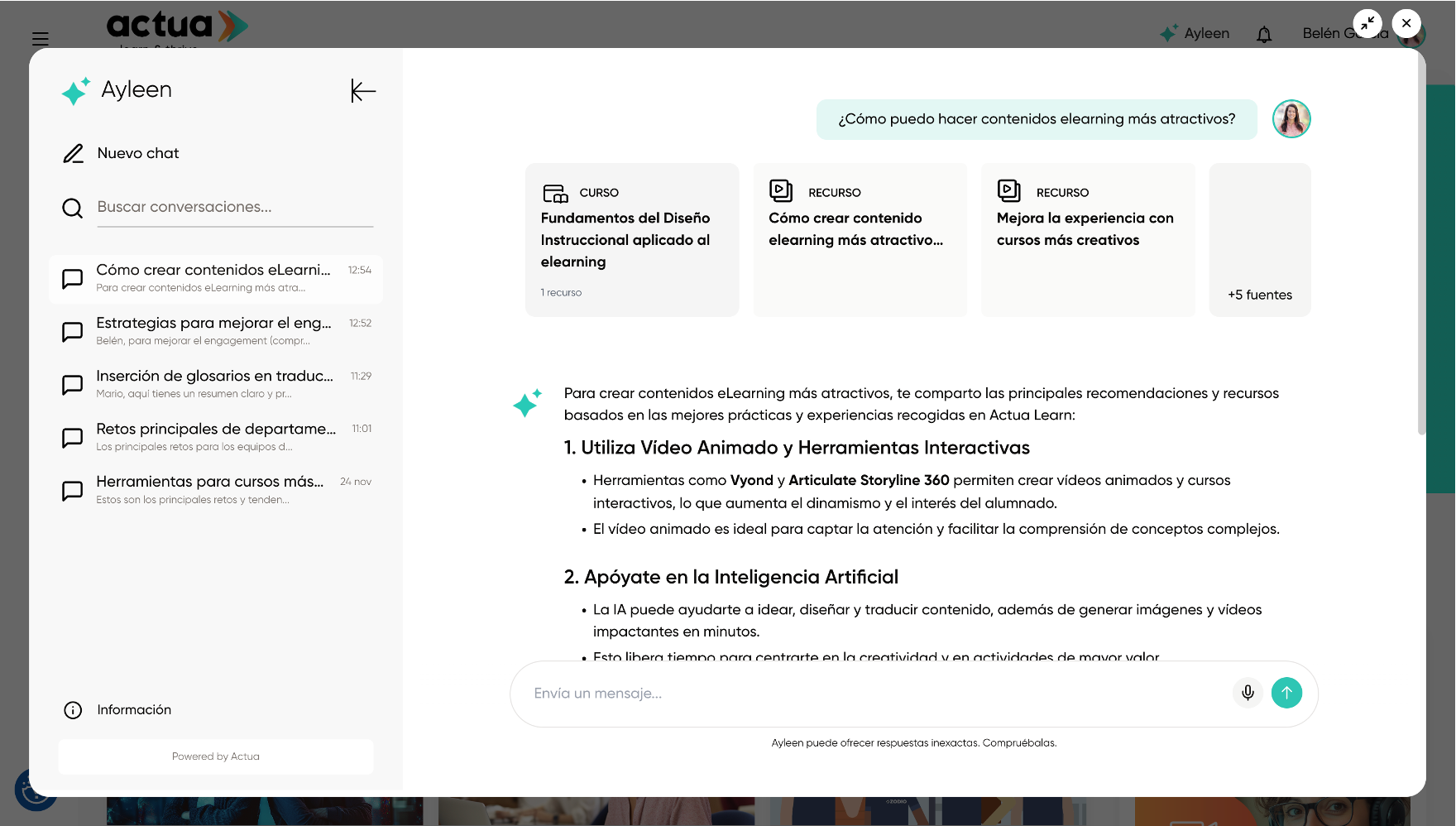
Task: Click the microphone icon in message box
Action: click(x=1248, y=693)
